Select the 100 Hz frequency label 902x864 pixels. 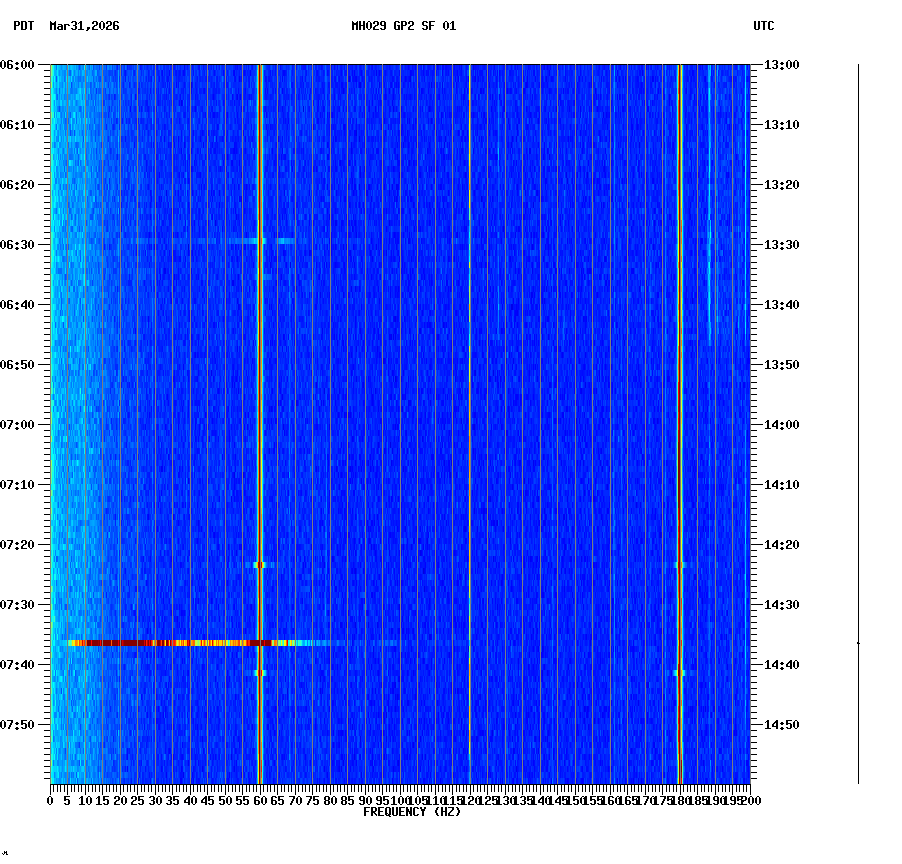(398, 800)
